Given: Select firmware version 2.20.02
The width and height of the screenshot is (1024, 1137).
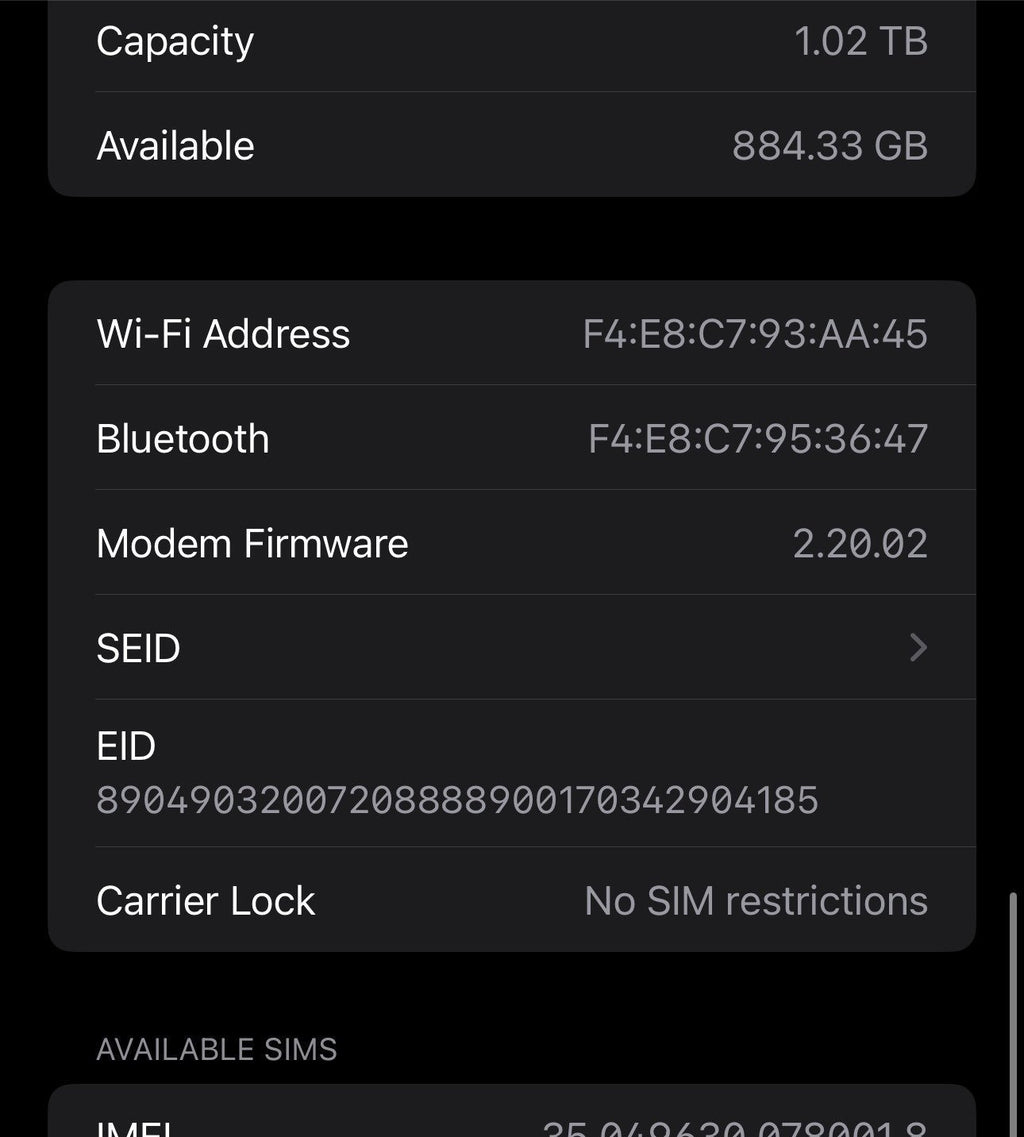Looking at the screenshot, I should click(859, 543).
